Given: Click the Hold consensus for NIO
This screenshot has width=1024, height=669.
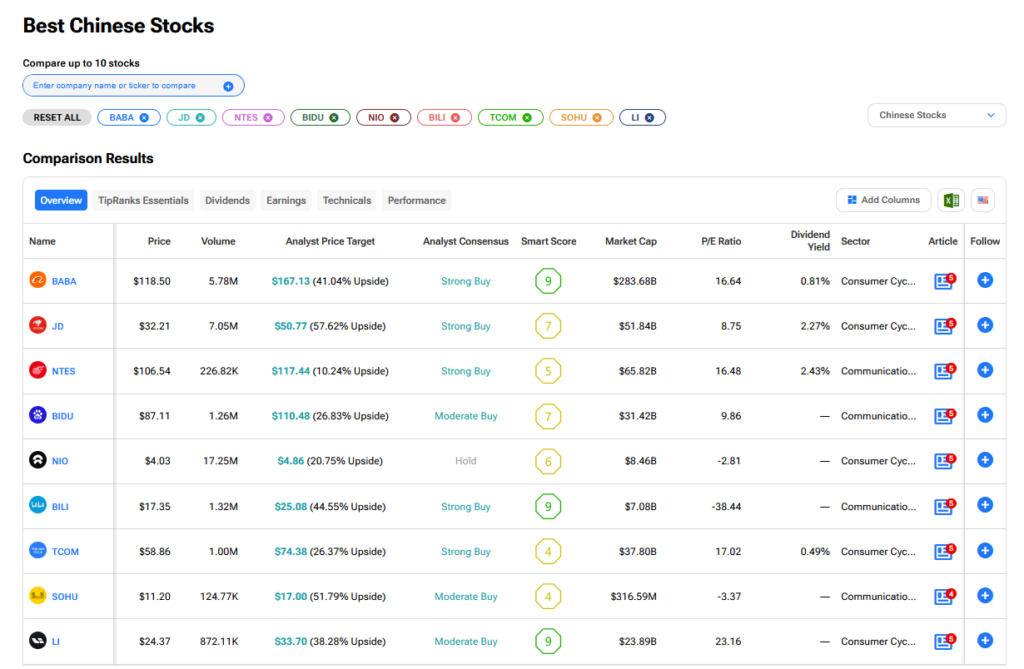Looking at the screenshot, I should pos(466,461).
